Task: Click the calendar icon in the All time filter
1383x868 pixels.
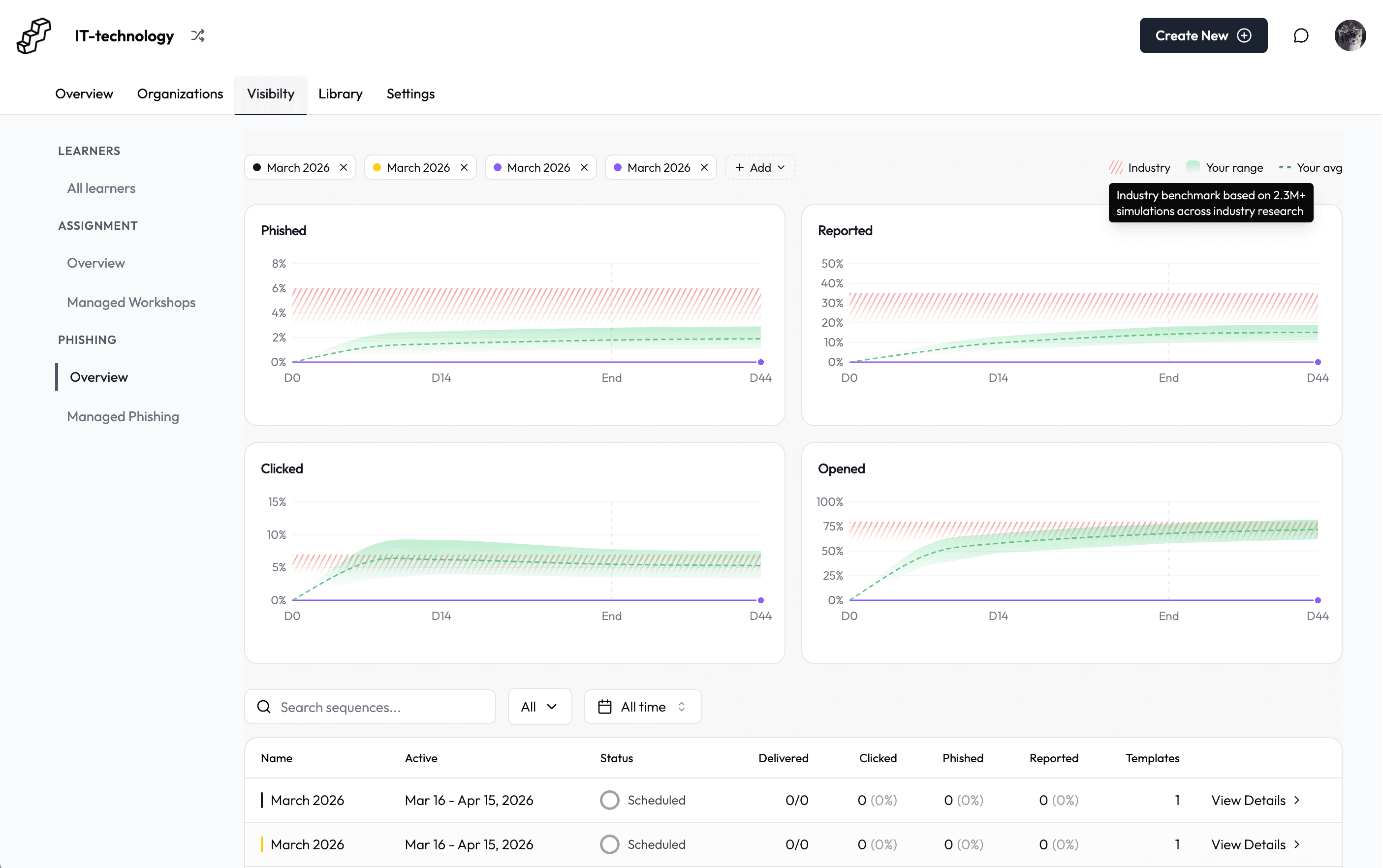Action: coord(605,707)
